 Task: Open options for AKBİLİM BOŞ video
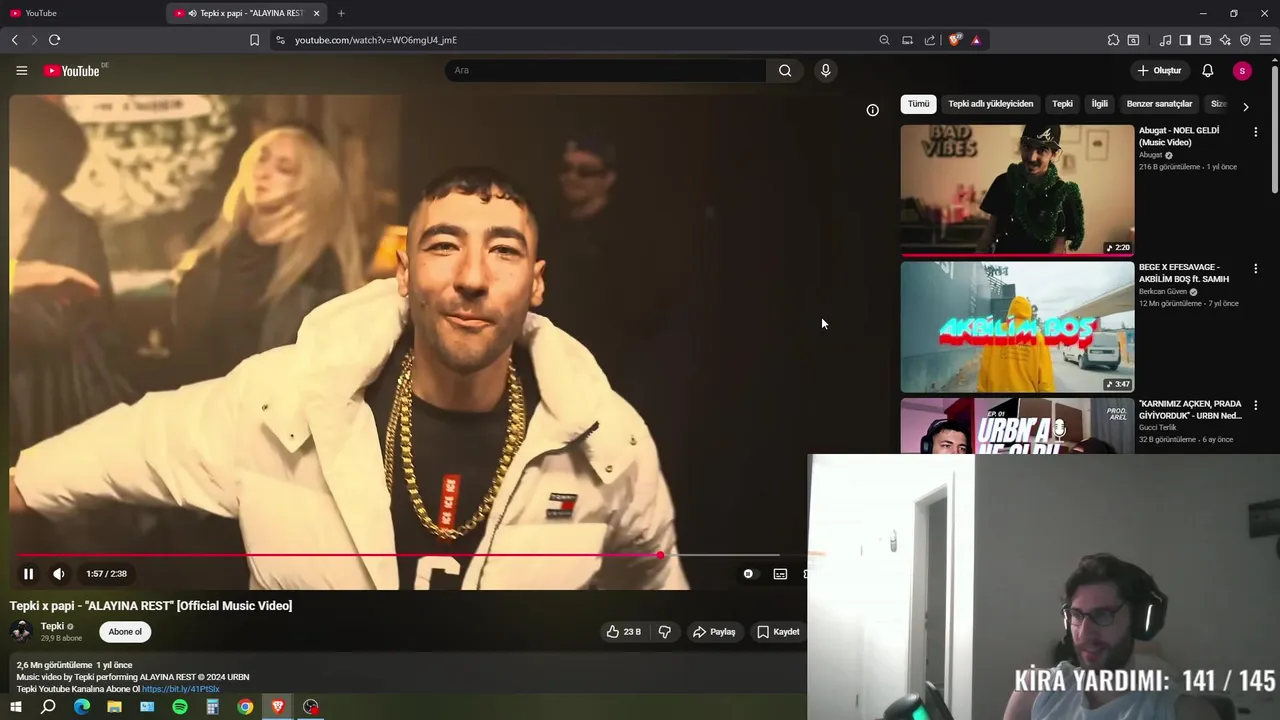(x=1255, y=268)
